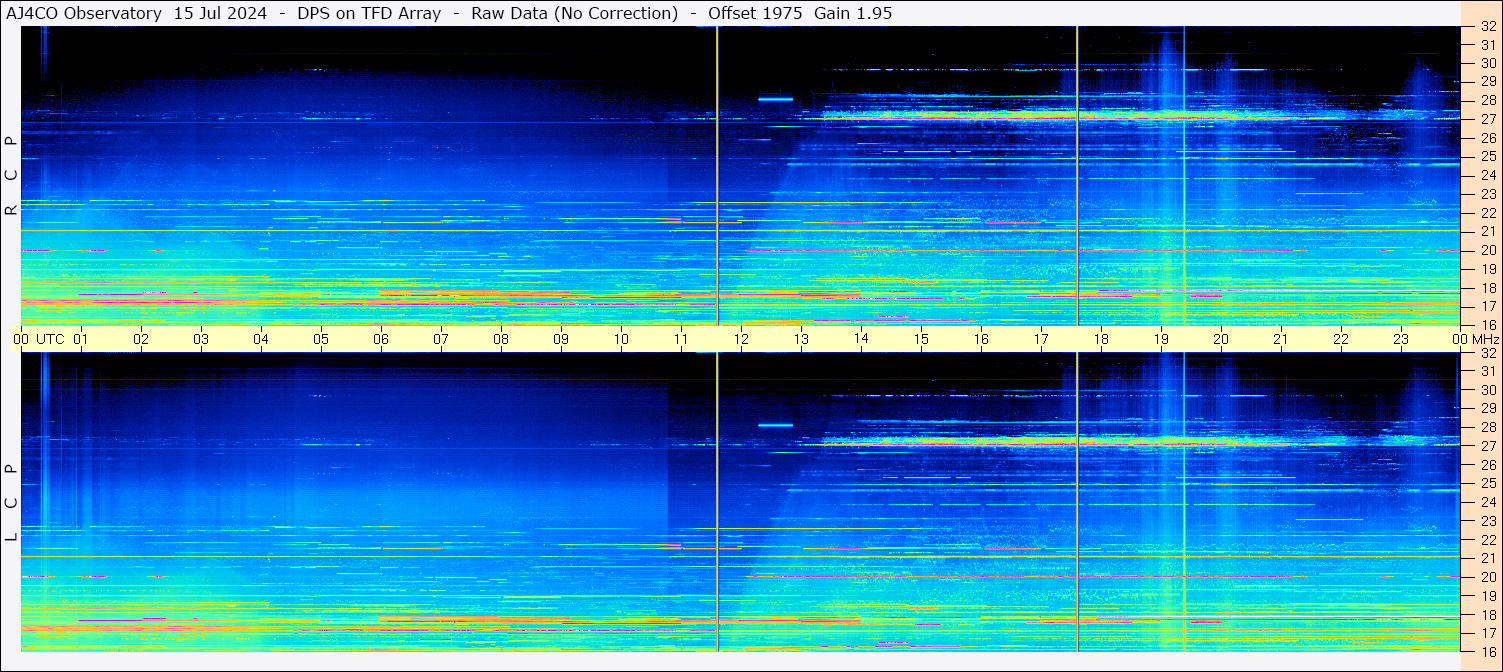The image size is (1503, 672).
Task: Select the "Offset 1975" value in header
Action: (756, 13)
